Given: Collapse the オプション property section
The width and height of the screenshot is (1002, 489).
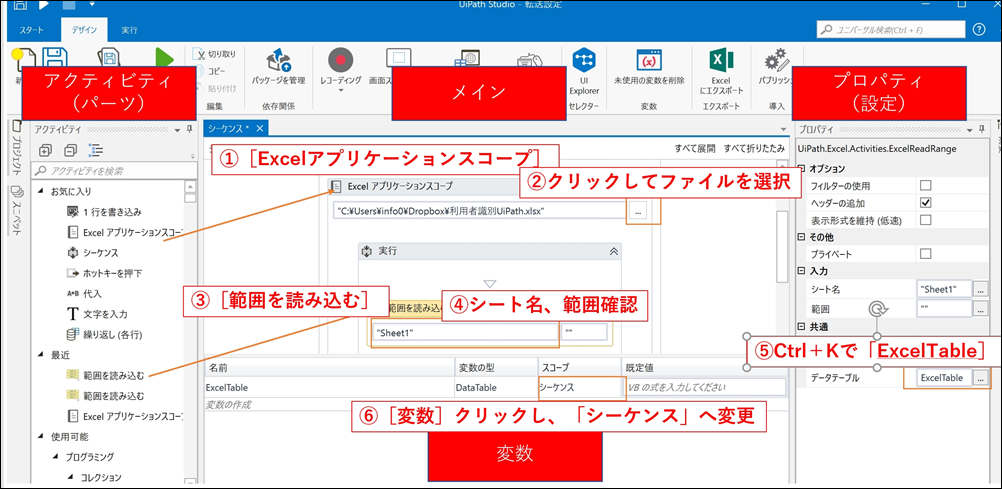Looking at the screenshot, I should point(802,169).
